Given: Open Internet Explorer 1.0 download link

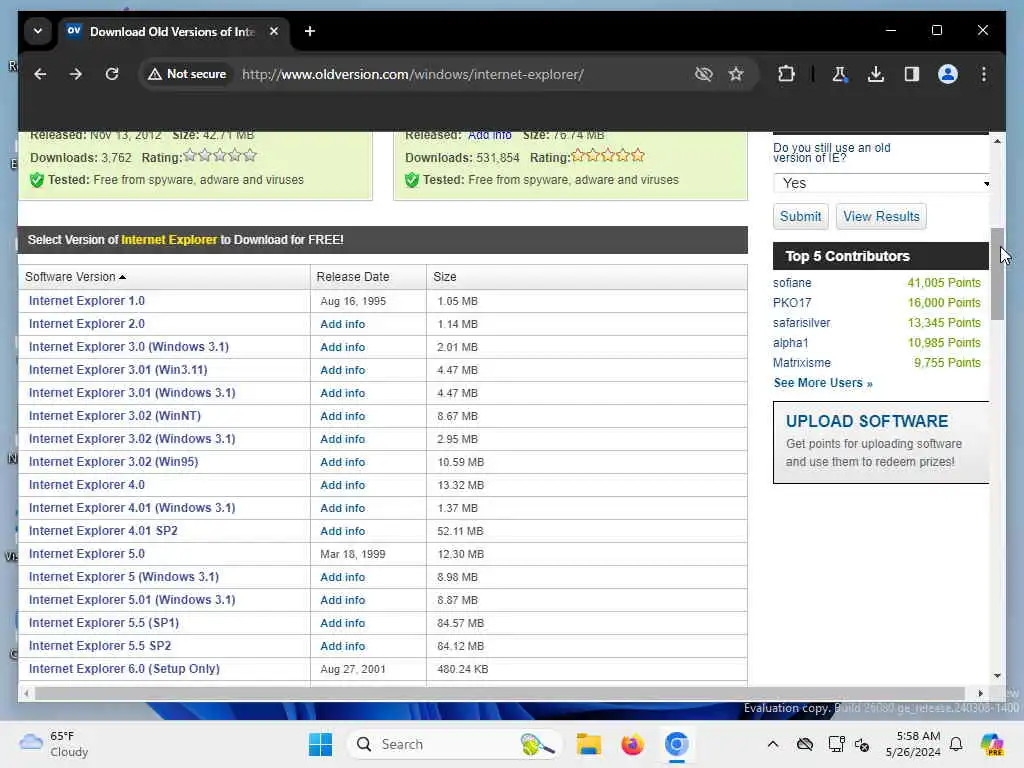Looking at the screenshot, I should click(x=87, y=301).
